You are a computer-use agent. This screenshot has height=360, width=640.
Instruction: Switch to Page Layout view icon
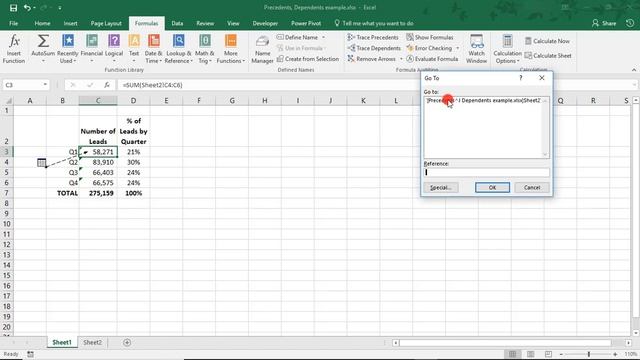pyautogui.click(x=531, y=354)
